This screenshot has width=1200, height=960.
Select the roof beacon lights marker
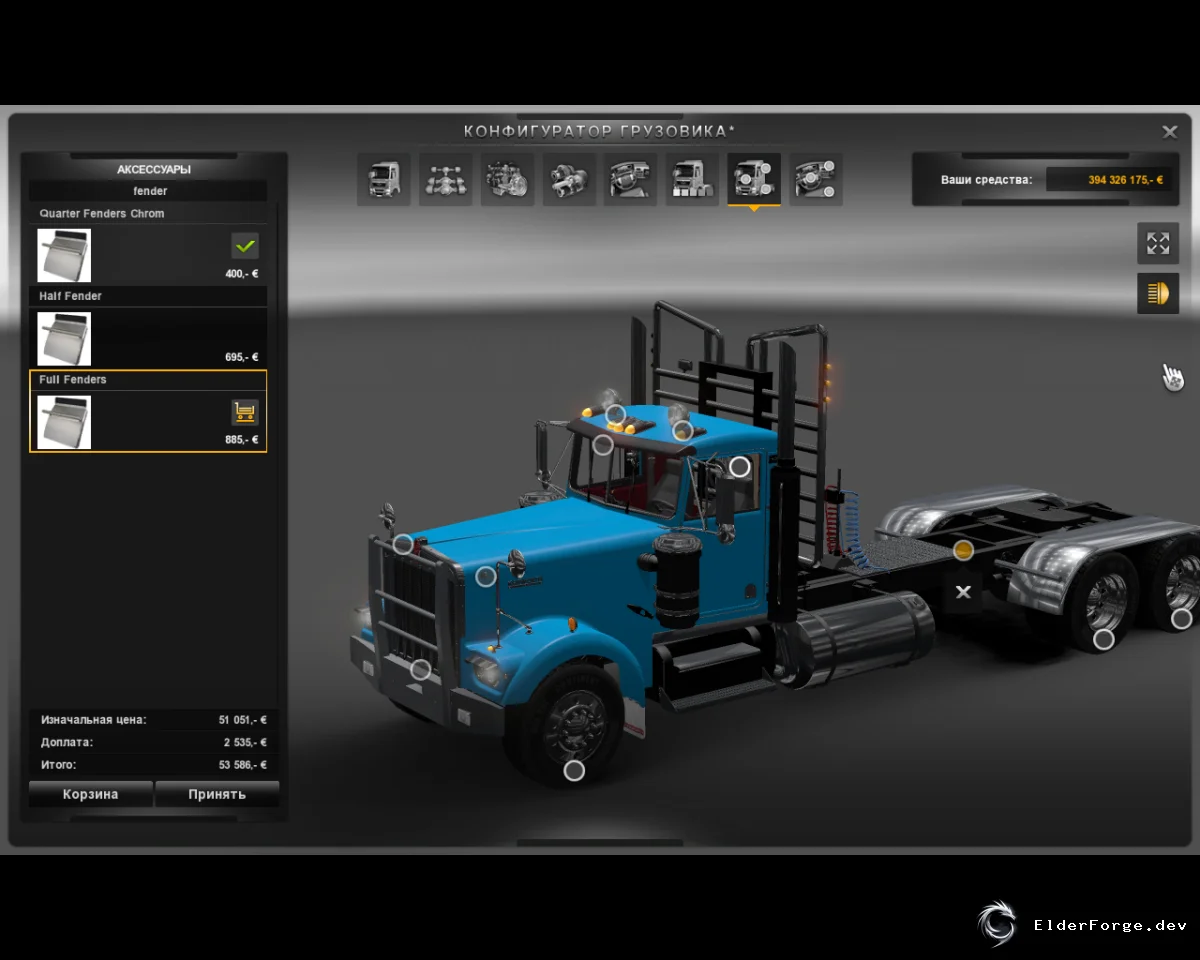coord(616,414)
